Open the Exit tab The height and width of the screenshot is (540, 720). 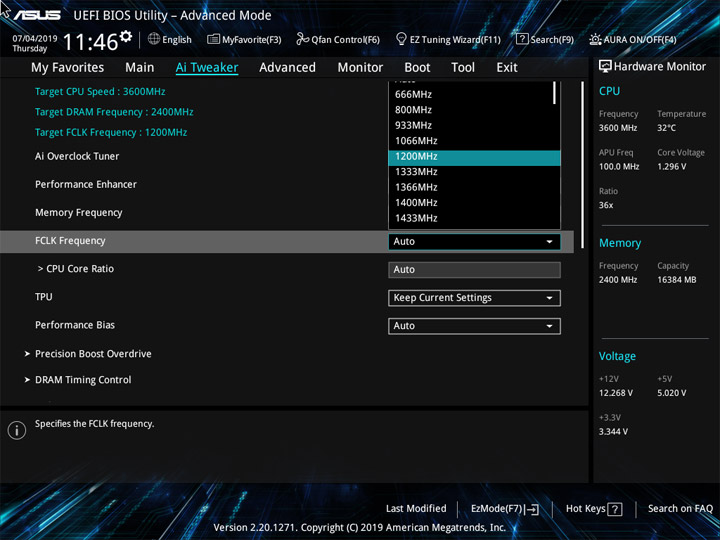click(x=507, y=68)
